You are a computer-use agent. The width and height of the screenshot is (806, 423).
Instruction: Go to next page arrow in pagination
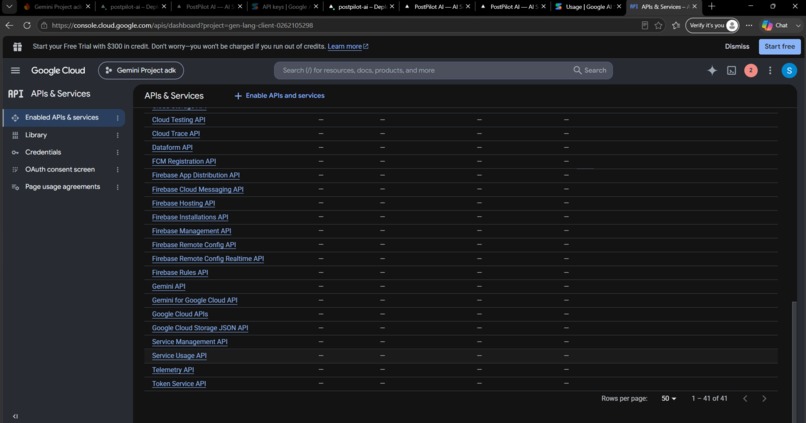click(x=764, y=398)
